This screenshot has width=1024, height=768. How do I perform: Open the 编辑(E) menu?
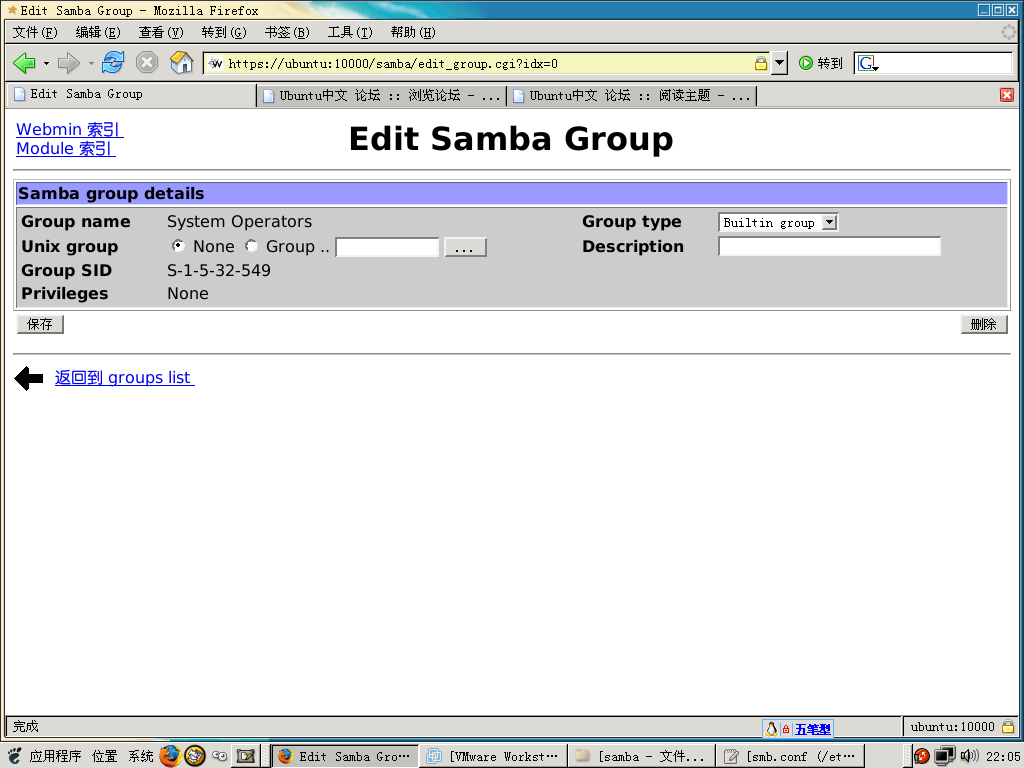98,32
